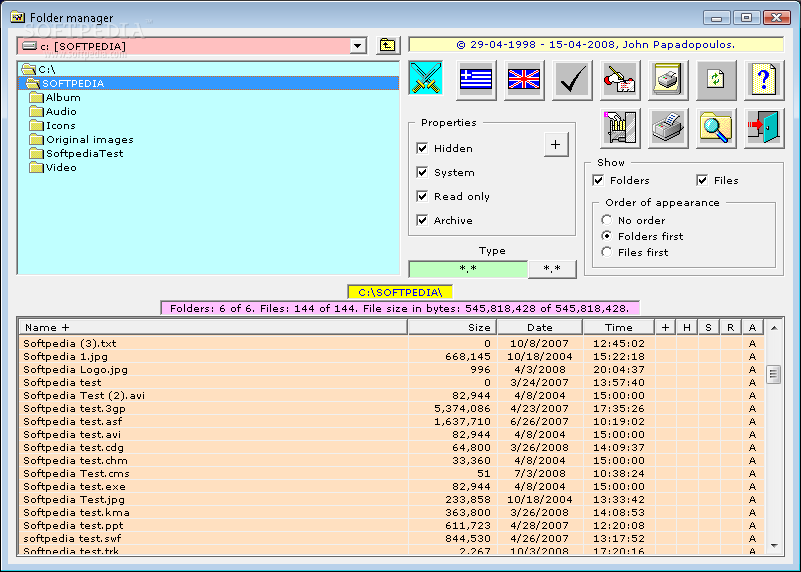Image resolution: width=801 pixels, height=572 pixels.
Task: Select the Folders first radio button
Action: click(606, 236)
